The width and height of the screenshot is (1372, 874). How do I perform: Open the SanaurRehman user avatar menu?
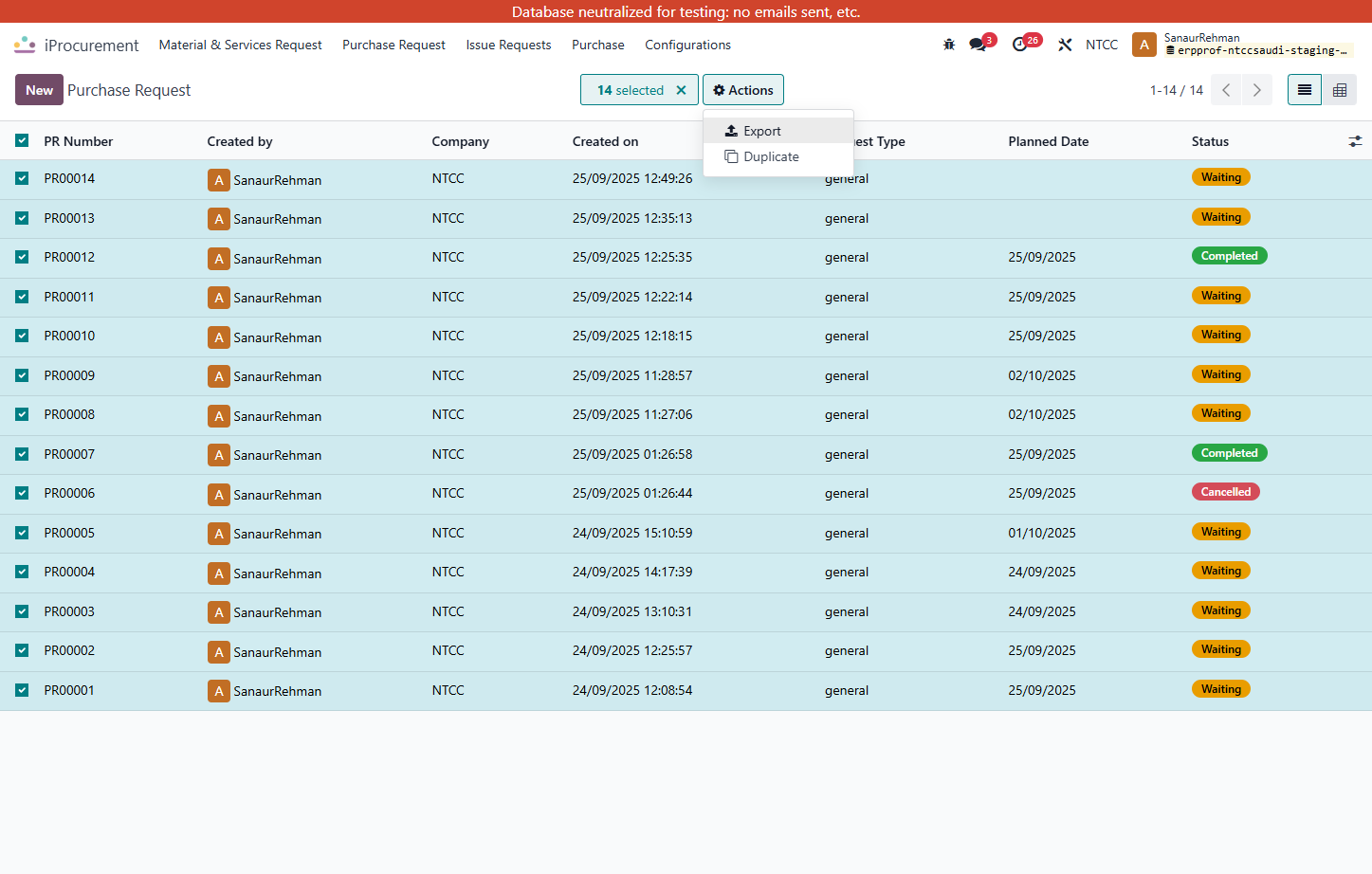(1144, 45)
